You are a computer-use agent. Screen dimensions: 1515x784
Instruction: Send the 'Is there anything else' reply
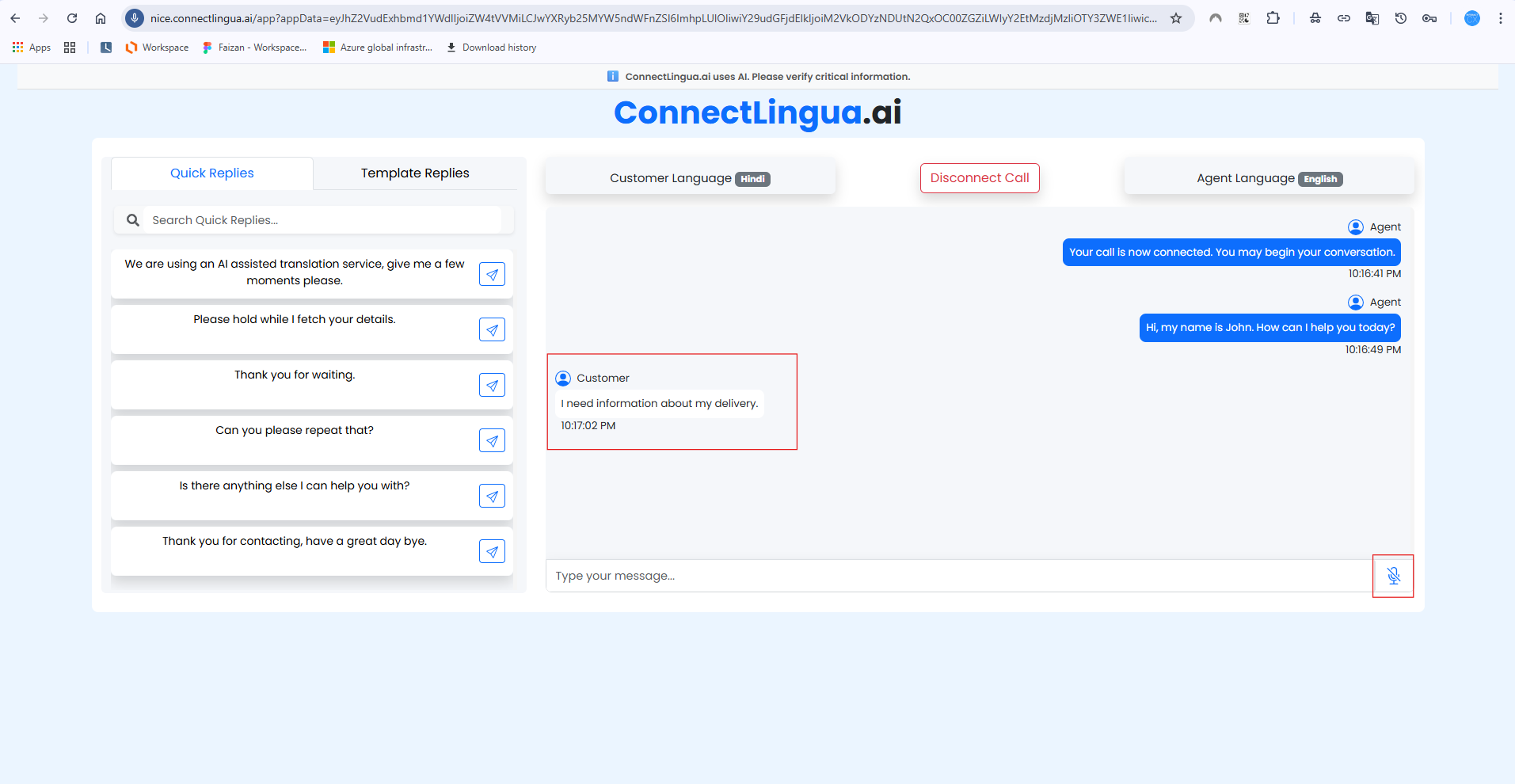pyautogui.click(x=492, y=496)
